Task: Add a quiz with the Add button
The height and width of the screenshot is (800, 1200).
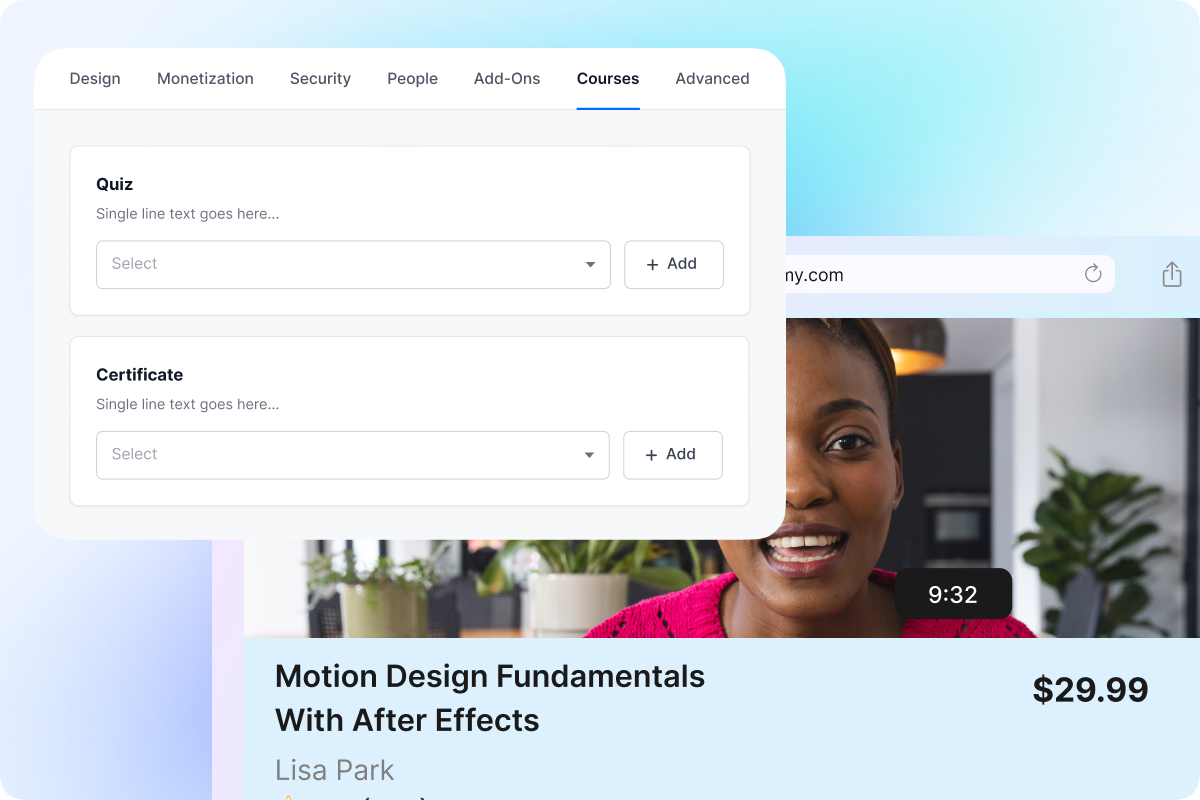Action: (674, 264)
